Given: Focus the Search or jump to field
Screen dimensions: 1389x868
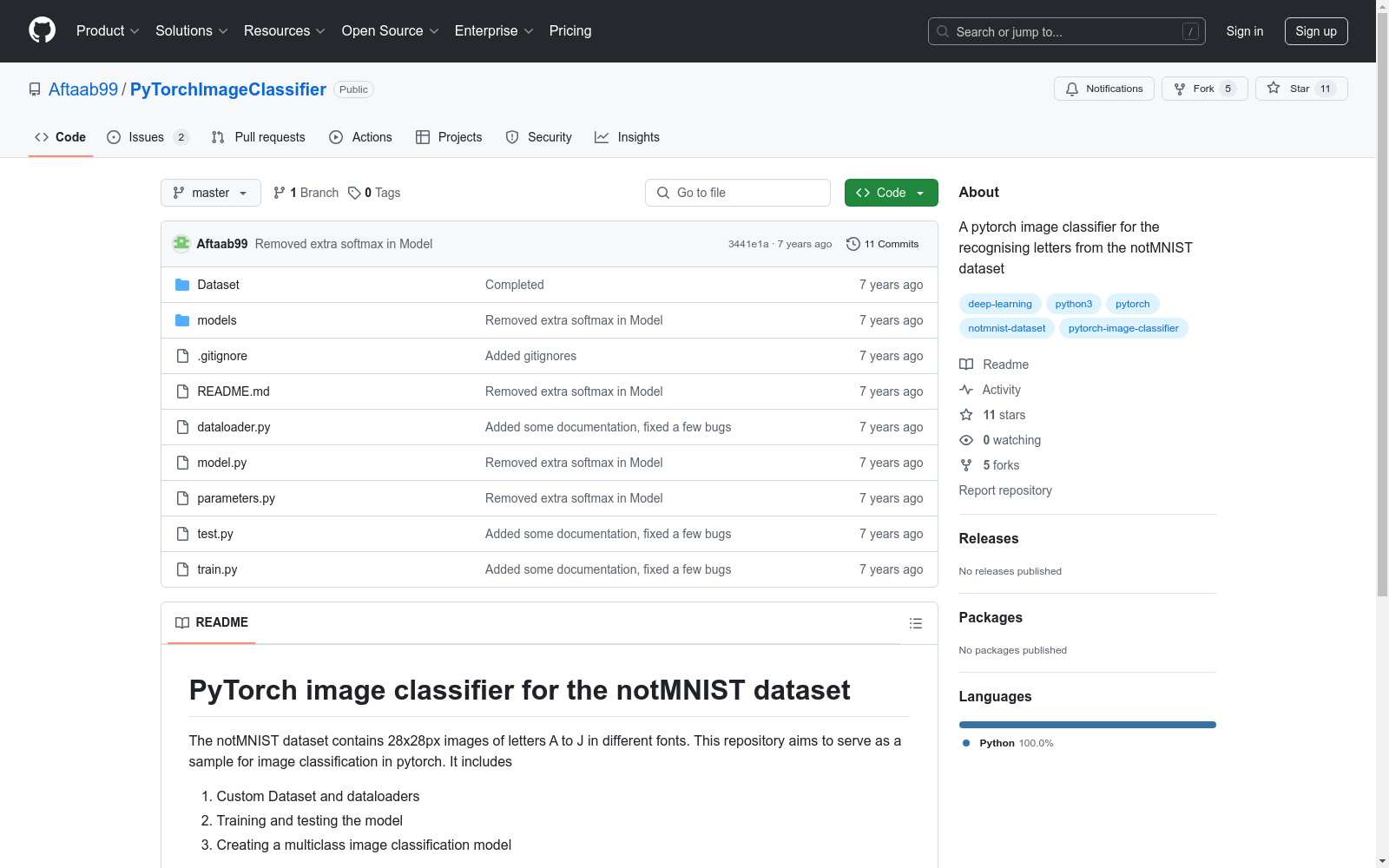Looking at the screenshot, I should coord(1067,31).
